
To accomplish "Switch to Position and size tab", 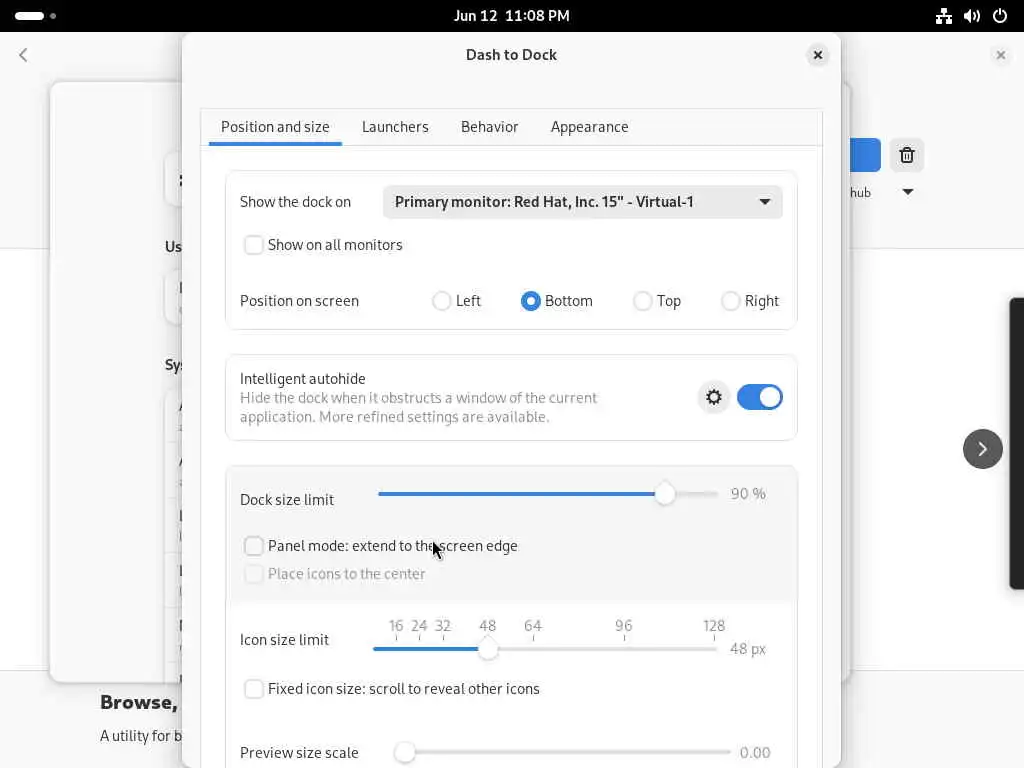I will tap(275, 127).
